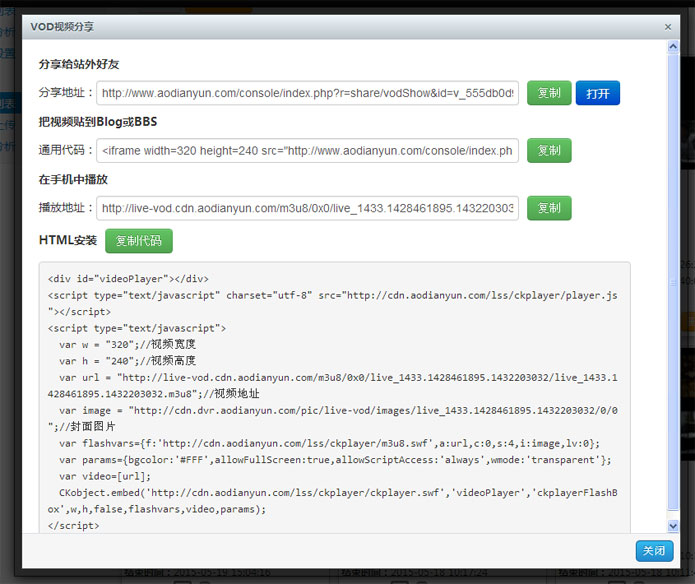Click the CKobject.embed code line
695x584 pixels.
pos(332,501)
